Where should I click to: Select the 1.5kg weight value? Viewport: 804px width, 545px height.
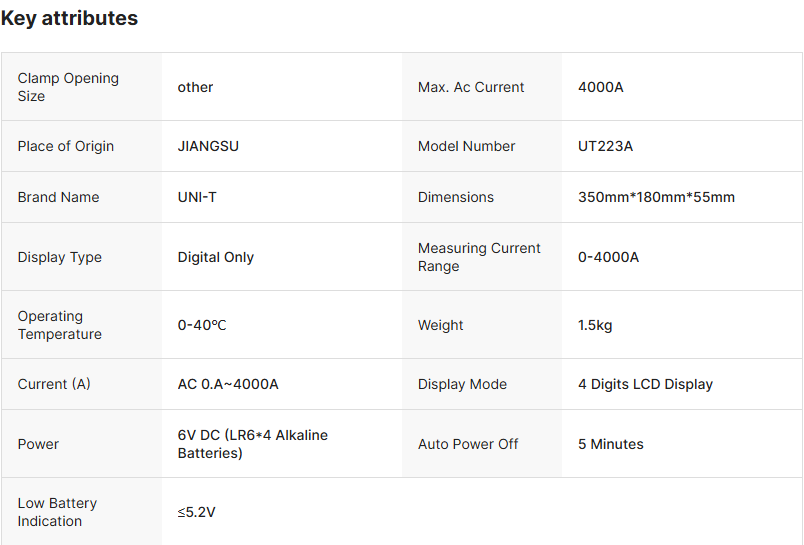click(x=595, y=325)
